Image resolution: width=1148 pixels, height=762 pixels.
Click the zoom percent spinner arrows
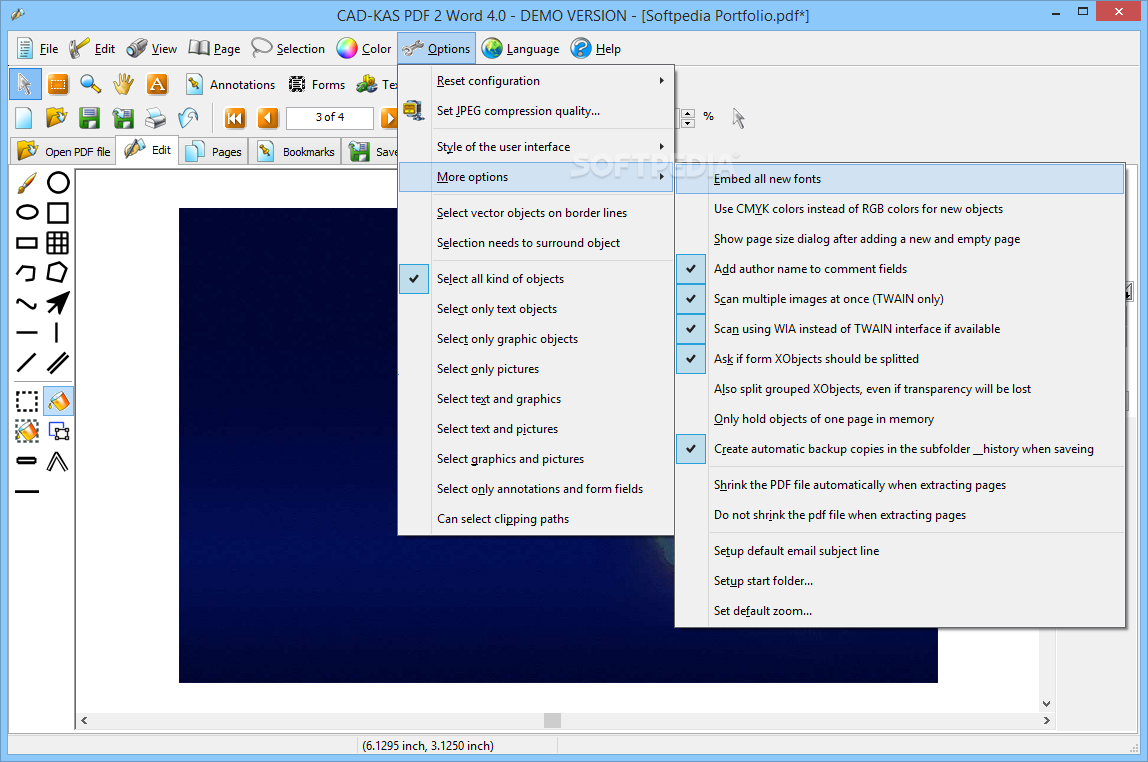(688, 117)
